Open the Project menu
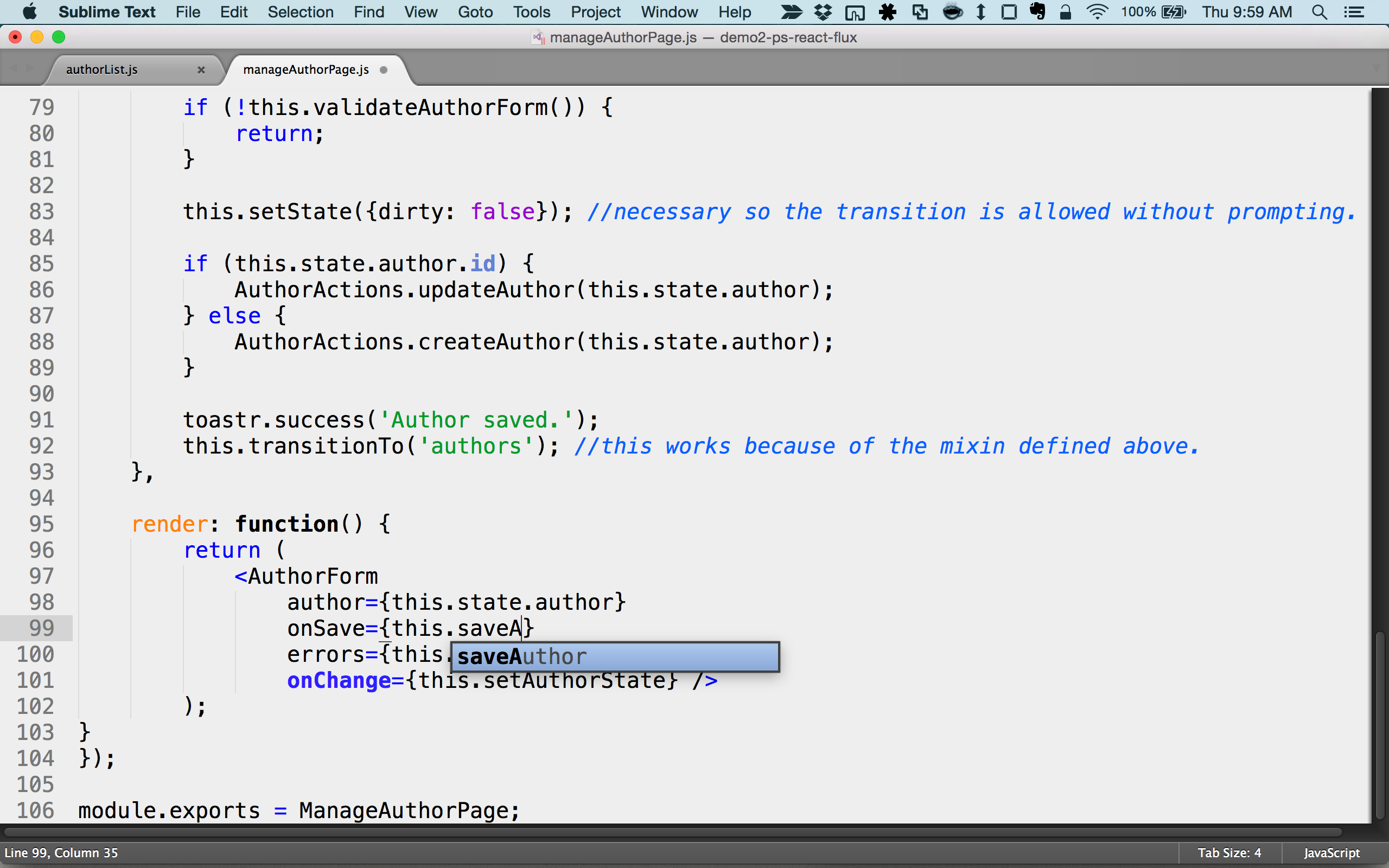1389x868 pixels. (x=595, y=12)
